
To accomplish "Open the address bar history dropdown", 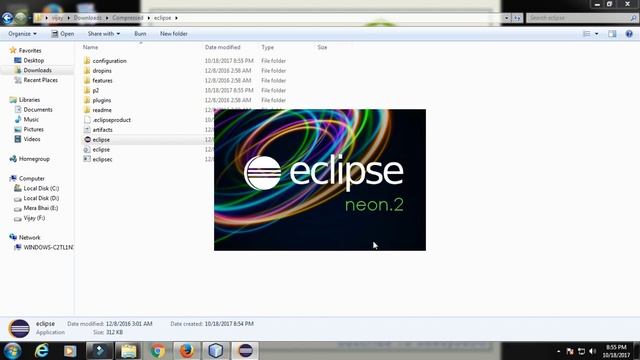I will tap(507, 18).
